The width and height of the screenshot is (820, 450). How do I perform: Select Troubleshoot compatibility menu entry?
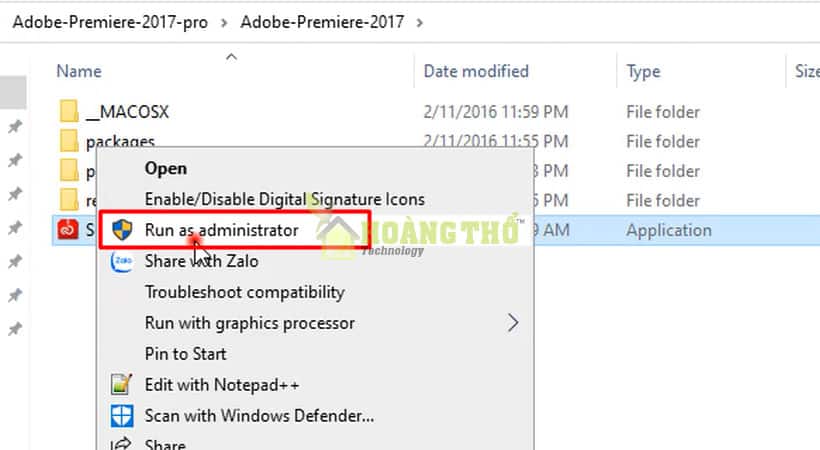tap(245, 292)
